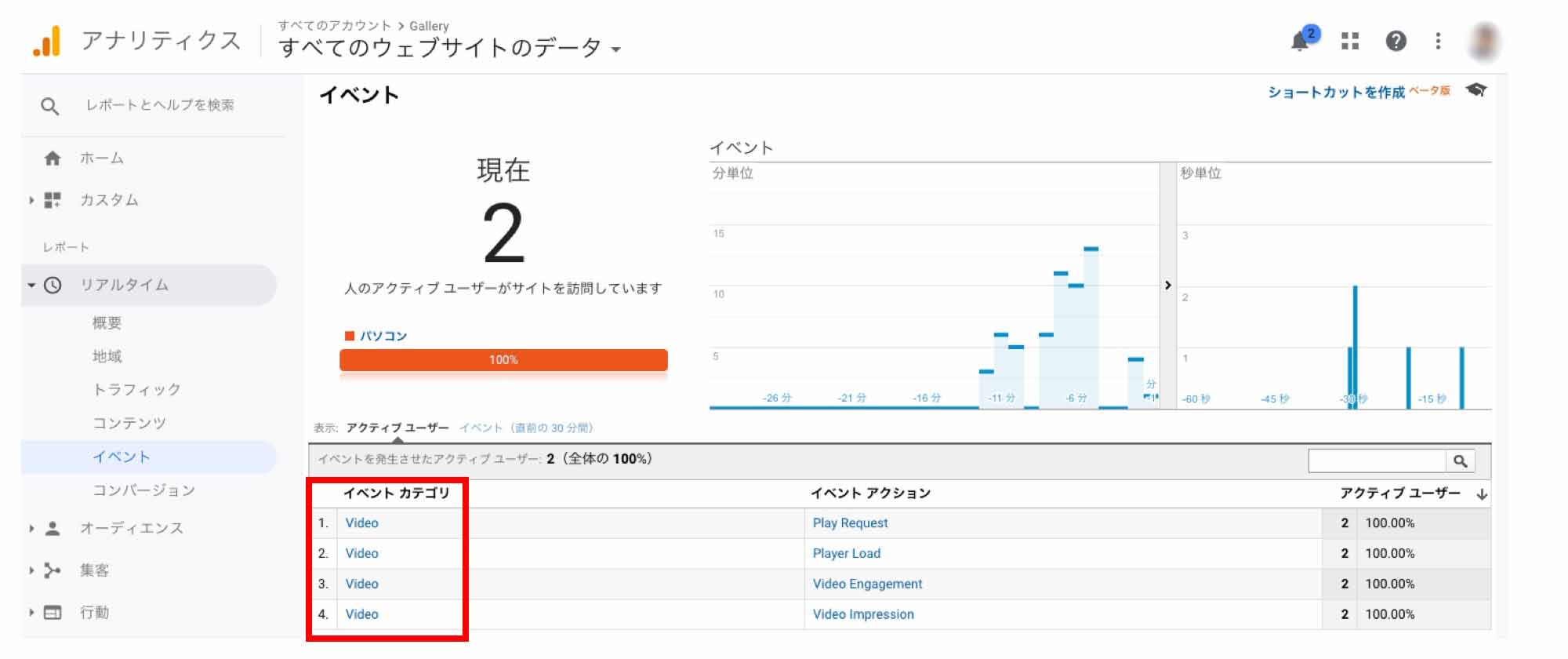Viewport: 1568px width, 659px height.
Task: Expand the オーディエンス sidebar section
Action: pyautogui.click(x=131, y=528)
